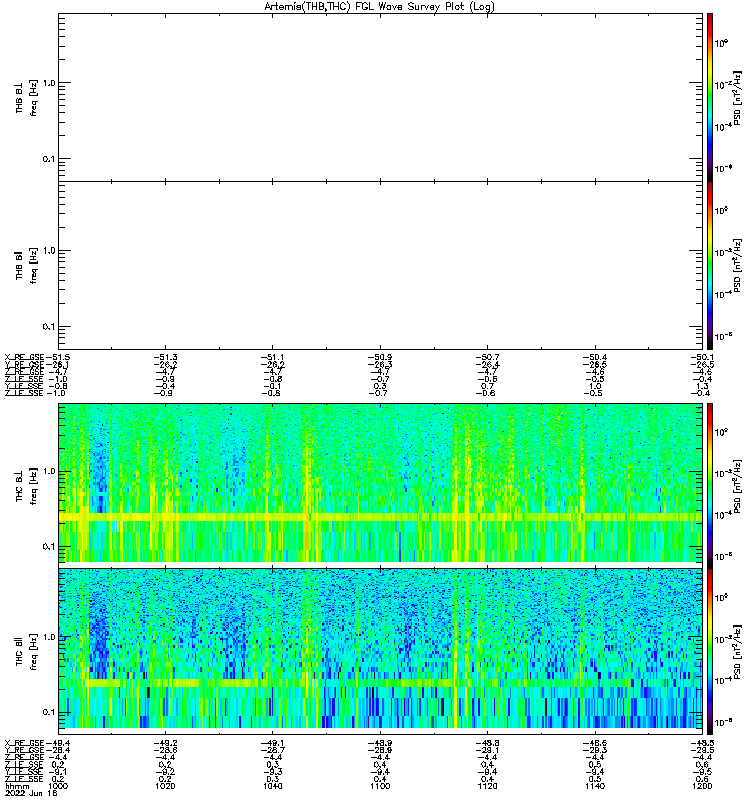This screenshot has width=750, height=800.
Task: Click the THC X_RE_GSE value '-48.6'
Action: coord(595,743)
